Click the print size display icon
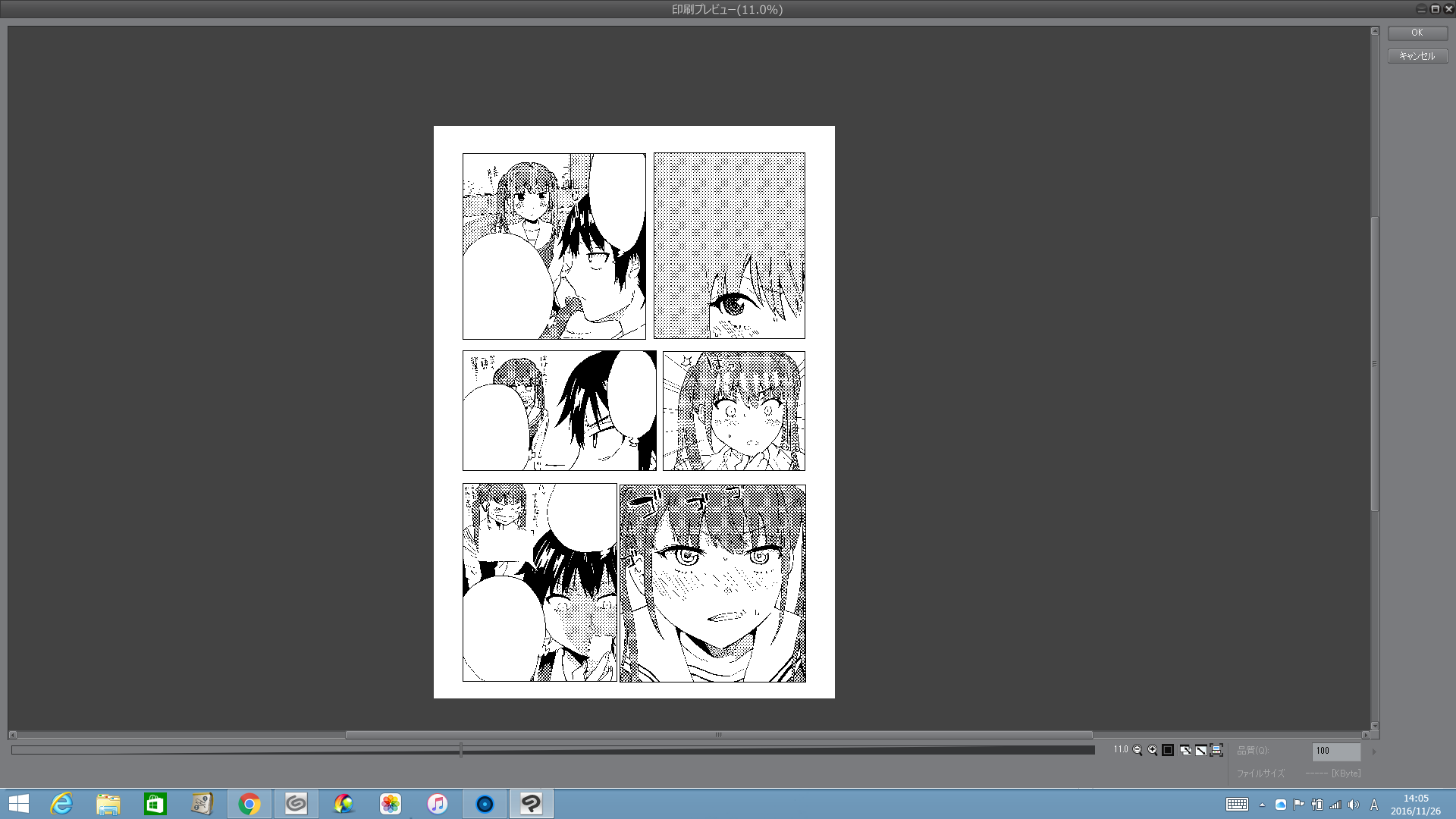 [x=1216, y=750]
